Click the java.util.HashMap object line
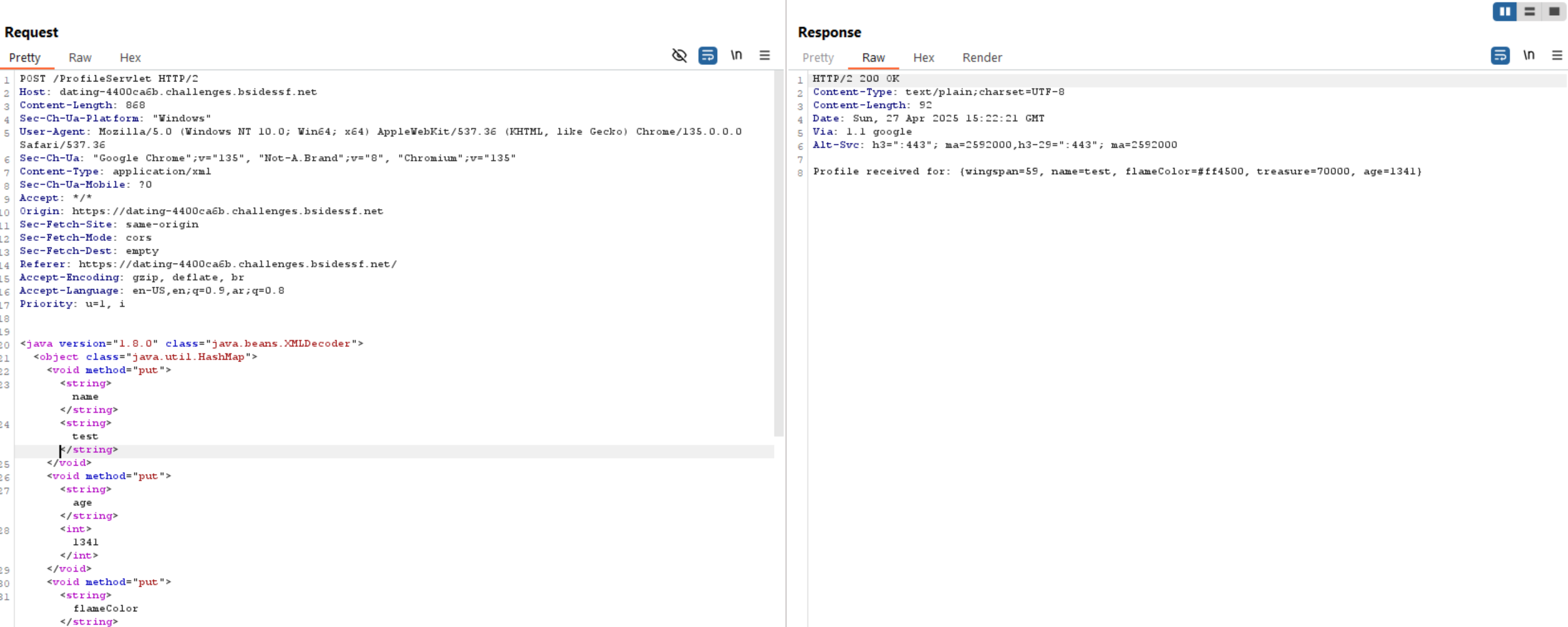The height and width of the screenshot is (627, 1568). (145, 357)
